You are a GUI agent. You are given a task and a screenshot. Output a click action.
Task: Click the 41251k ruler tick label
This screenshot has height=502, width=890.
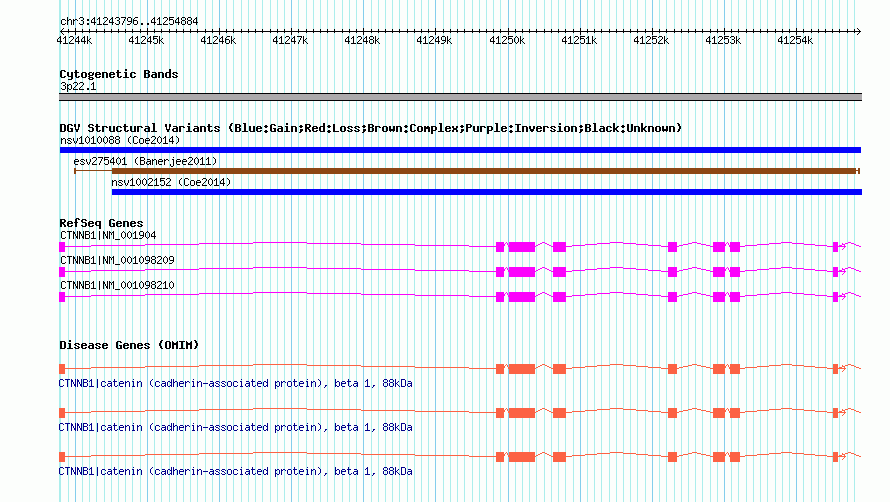tap(579, 40)
